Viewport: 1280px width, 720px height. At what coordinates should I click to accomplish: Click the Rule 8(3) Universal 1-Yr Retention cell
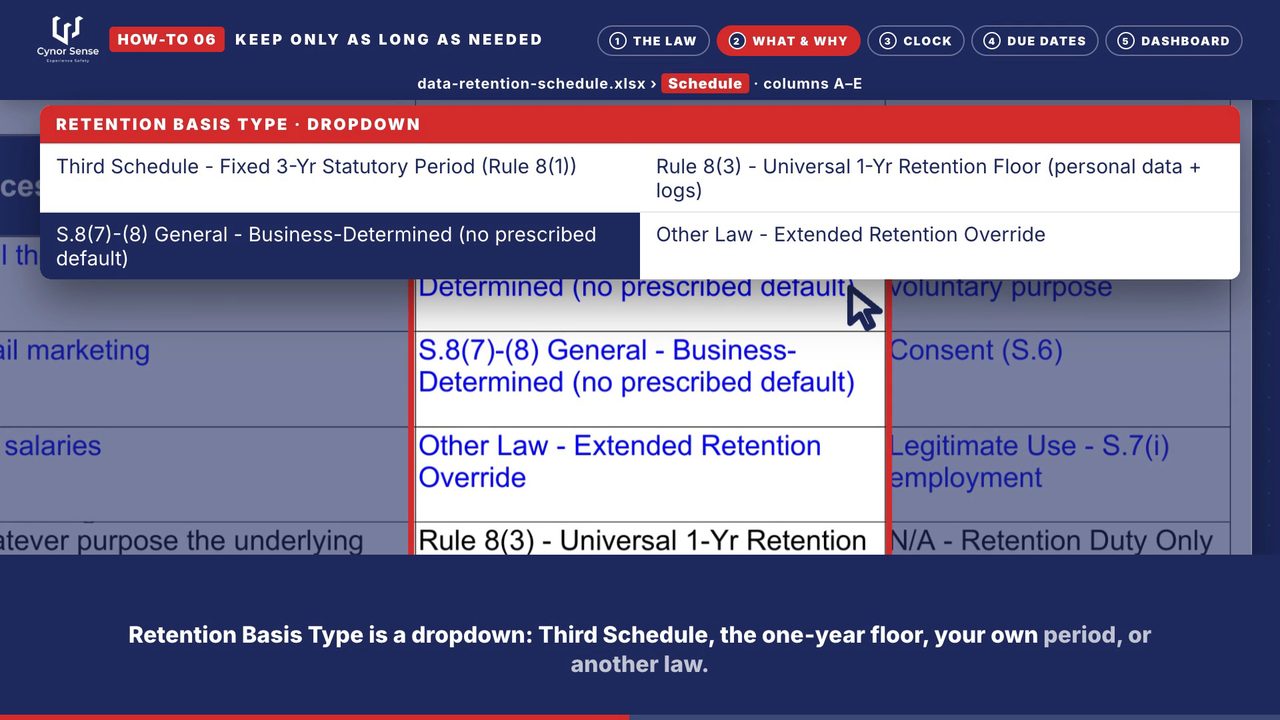coord(648,539)
